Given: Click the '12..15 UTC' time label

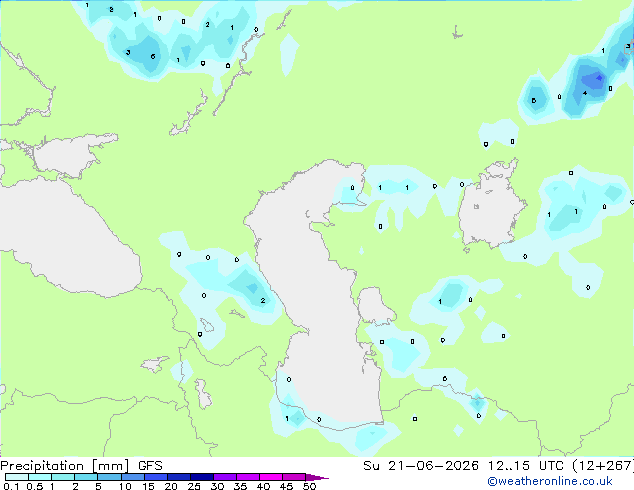Looking at the screenshot, I should coord(525,466).
